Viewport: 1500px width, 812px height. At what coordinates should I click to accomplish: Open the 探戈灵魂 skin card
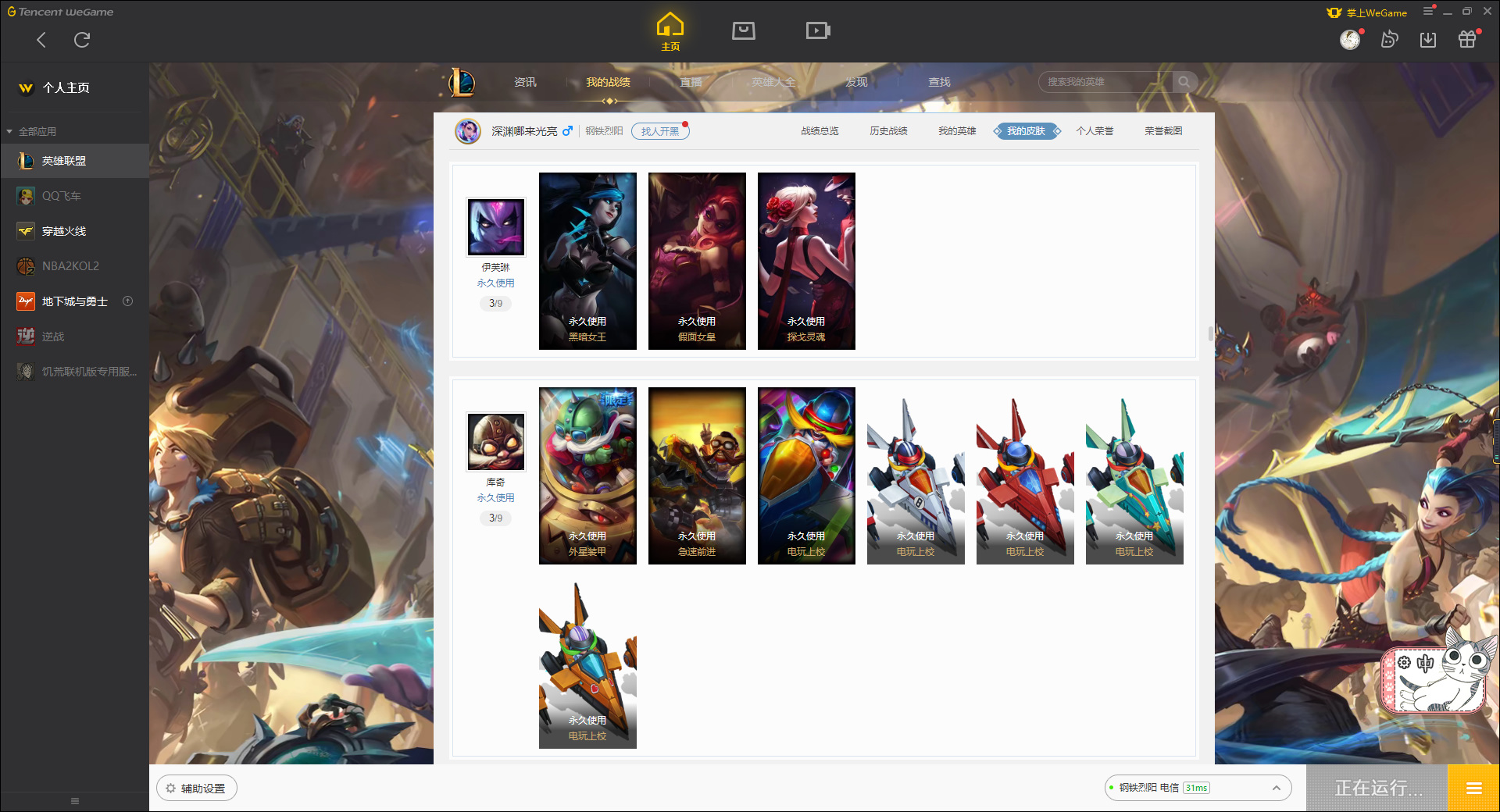click(x=806, y=261)
